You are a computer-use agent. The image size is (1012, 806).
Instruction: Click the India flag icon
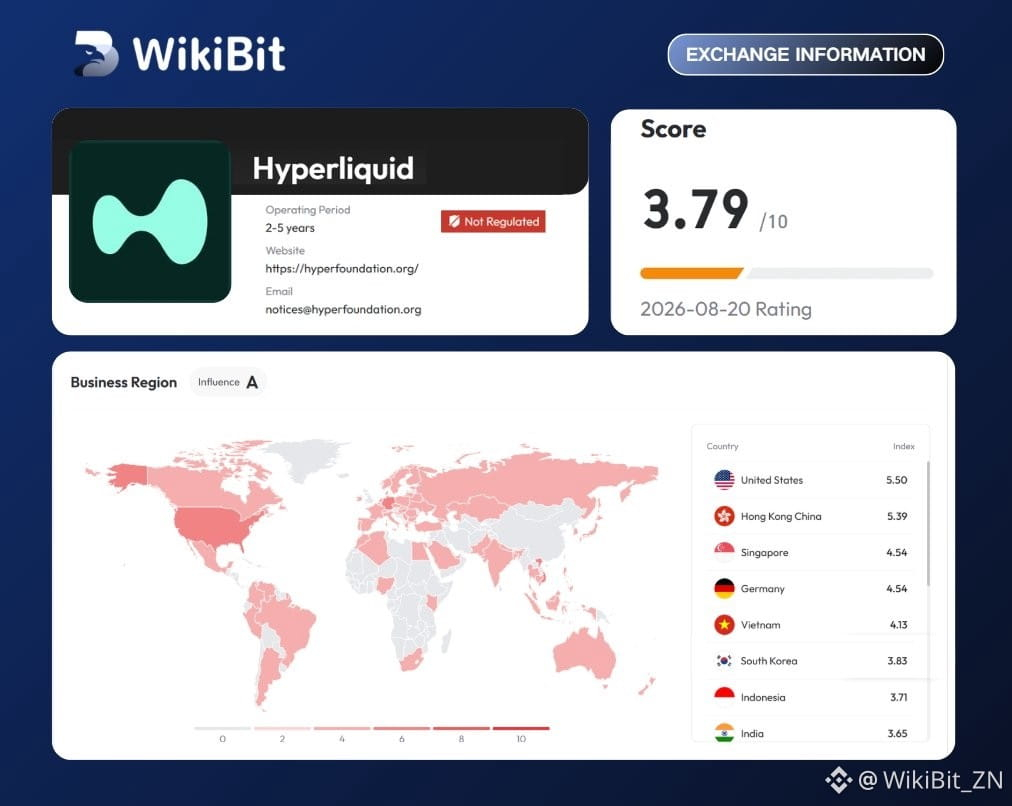724,733
